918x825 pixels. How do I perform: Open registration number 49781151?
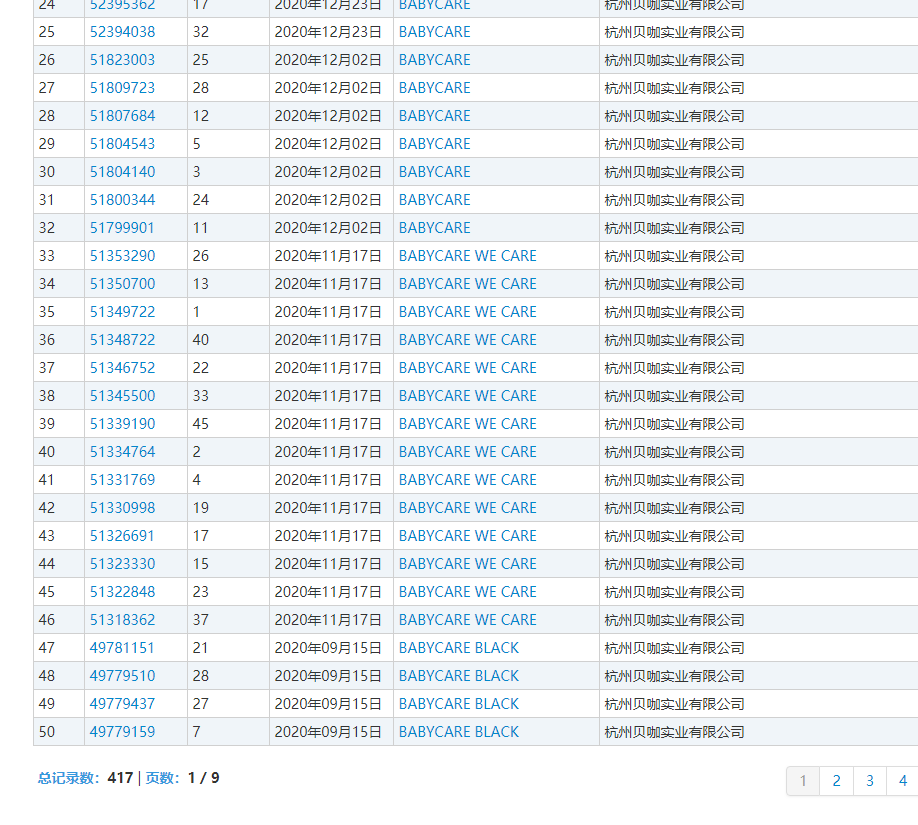coord(122,648)
